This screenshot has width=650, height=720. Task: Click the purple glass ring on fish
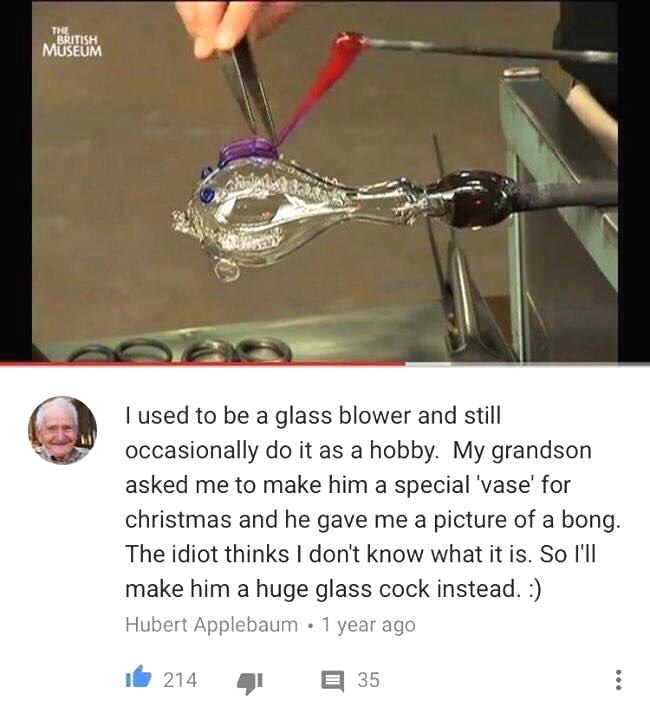[x=248, y=151]
